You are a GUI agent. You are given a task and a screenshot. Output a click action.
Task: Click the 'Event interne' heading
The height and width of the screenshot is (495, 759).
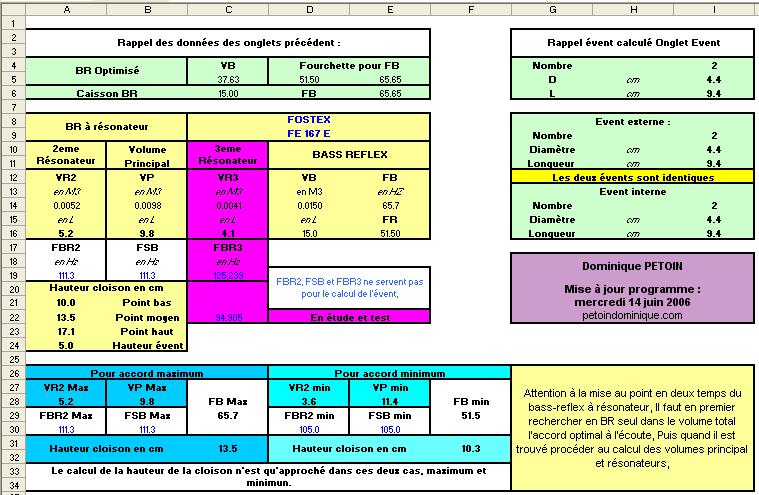pyautogui.click(x=633, y=192)
